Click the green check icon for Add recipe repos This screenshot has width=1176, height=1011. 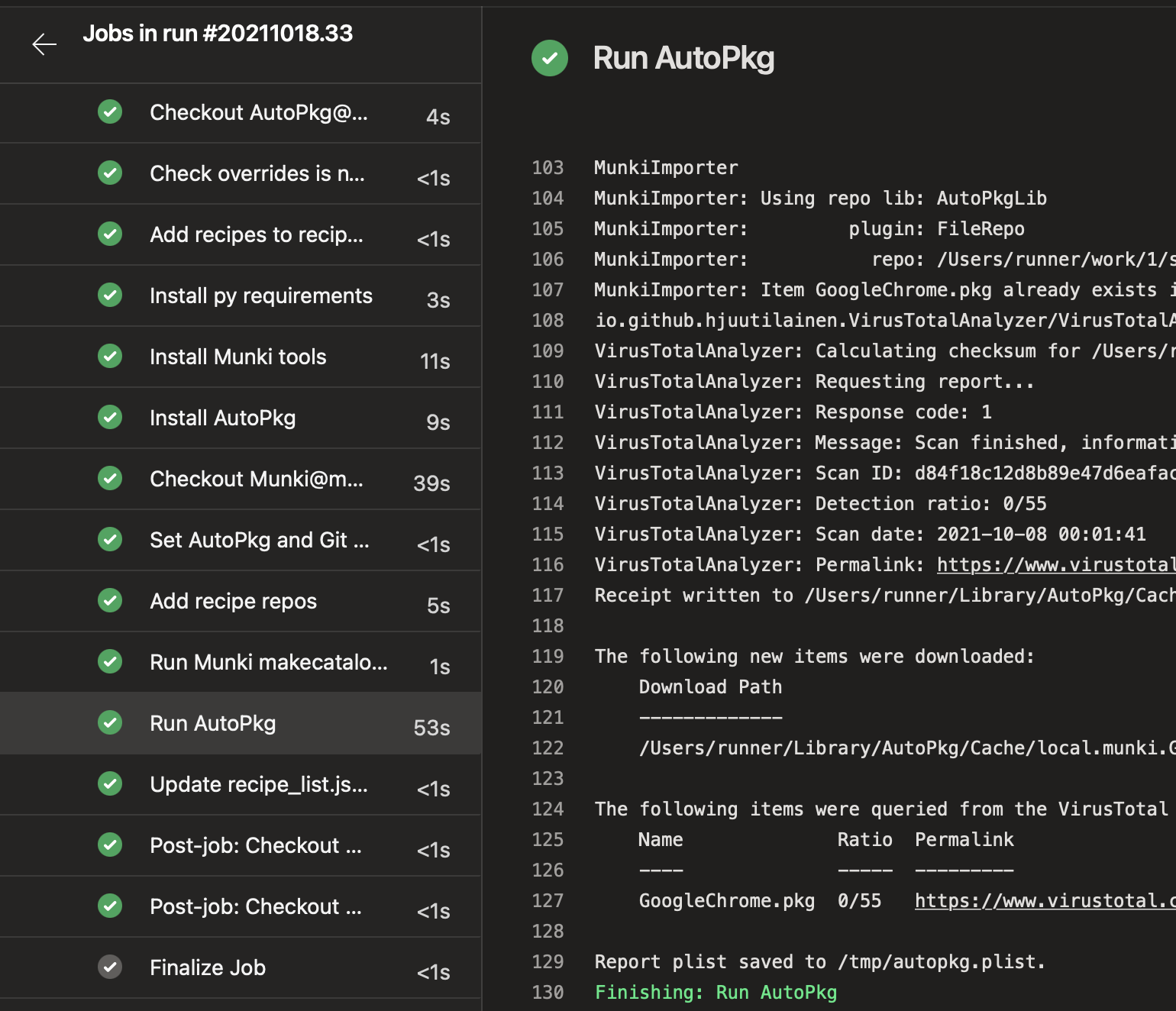click(x=110, y=600)
